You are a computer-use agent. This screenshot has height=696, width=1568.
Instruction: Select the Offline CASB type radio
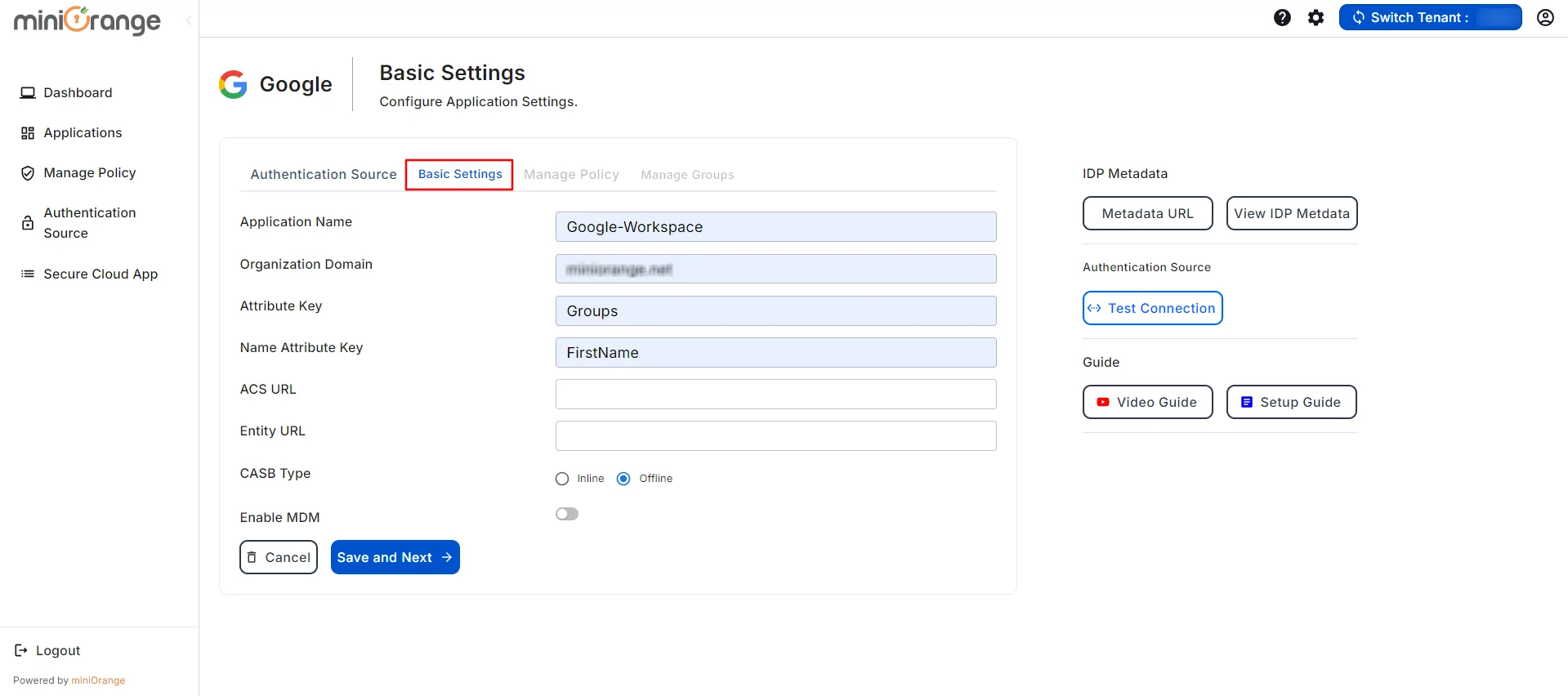pyautogui.click(x=623, y=479)
